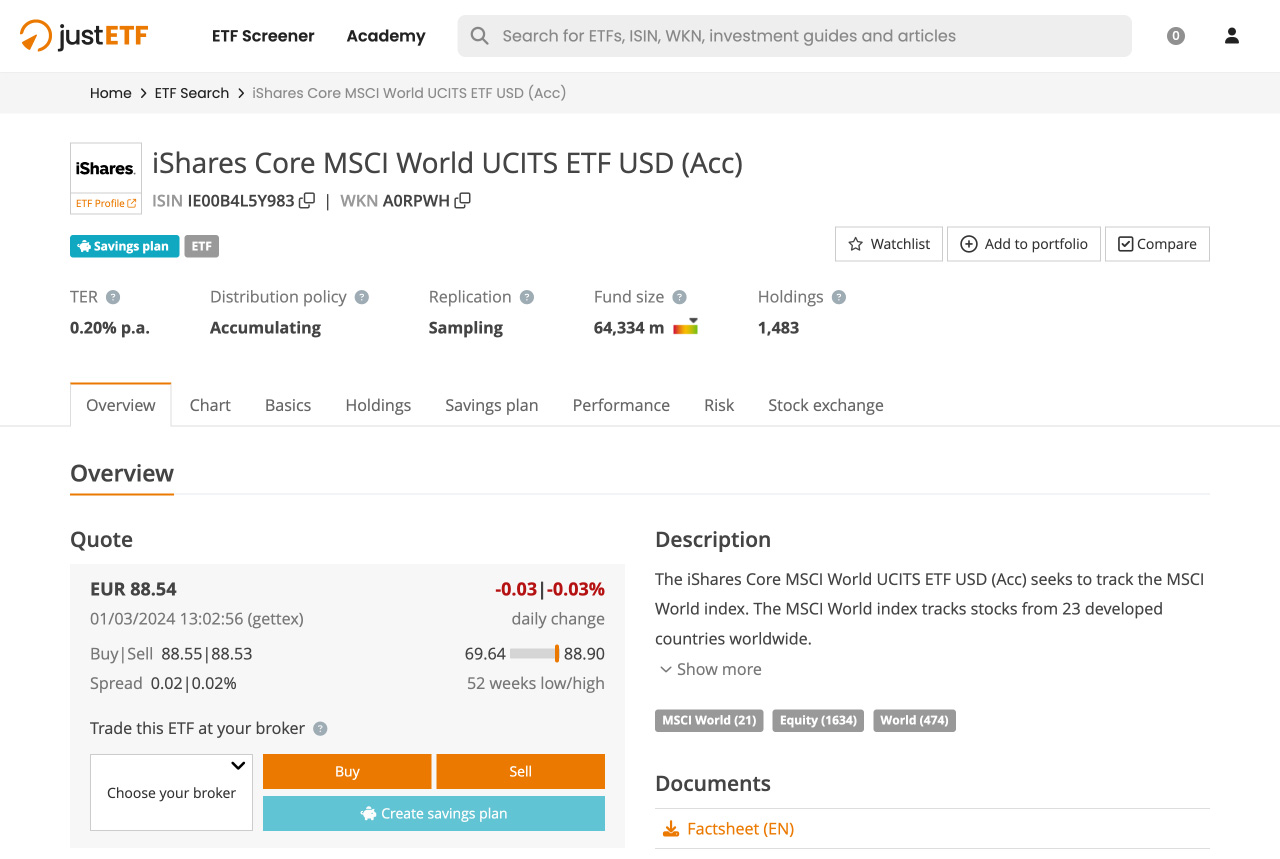Image resolution: width=1280 pixels, height=859 pixels.
Task: Click into the ETF search field
Action: pos(795,36)
